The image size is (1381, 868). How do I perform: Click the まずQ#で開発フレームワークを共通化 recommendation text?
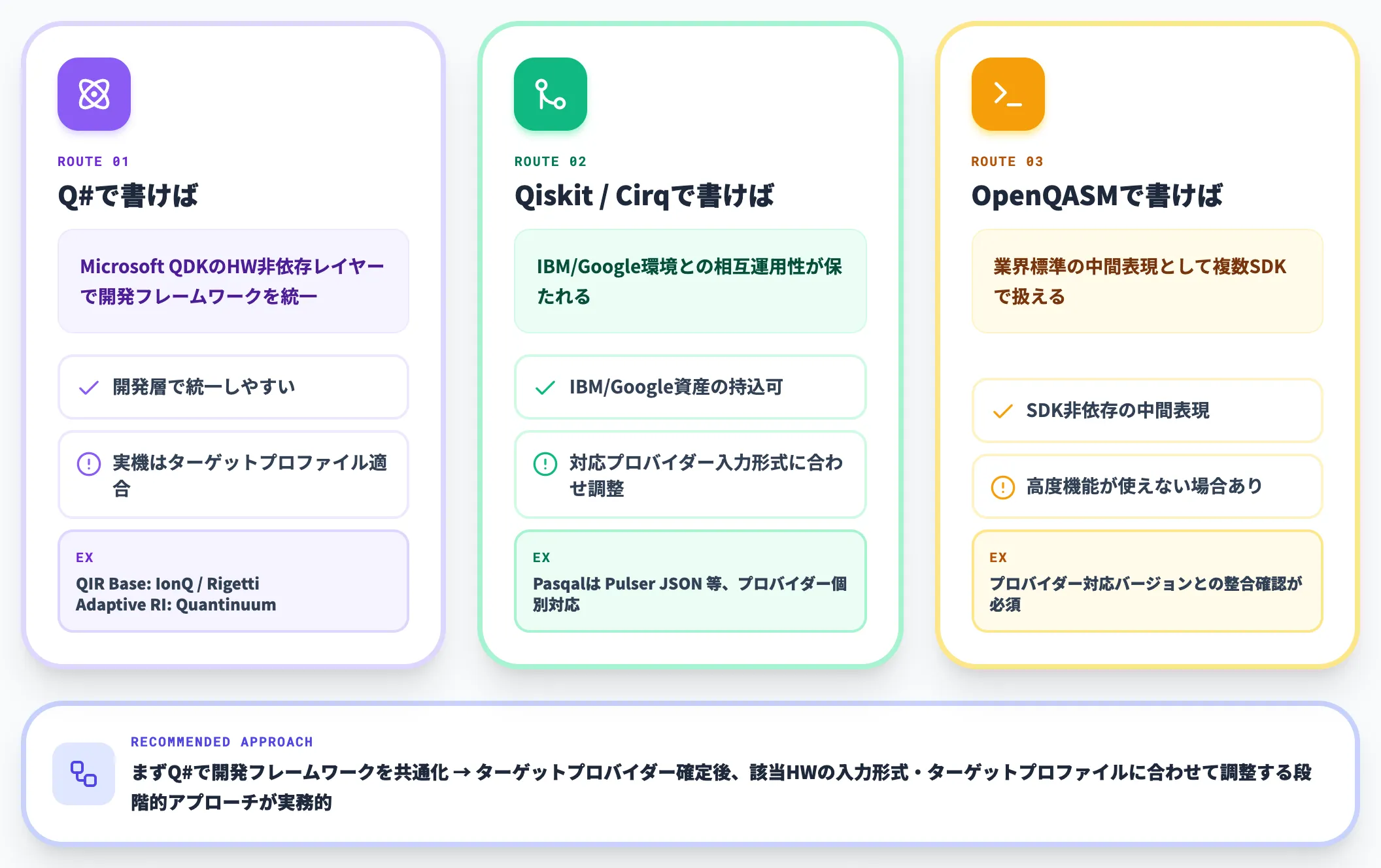pos(721,787)
